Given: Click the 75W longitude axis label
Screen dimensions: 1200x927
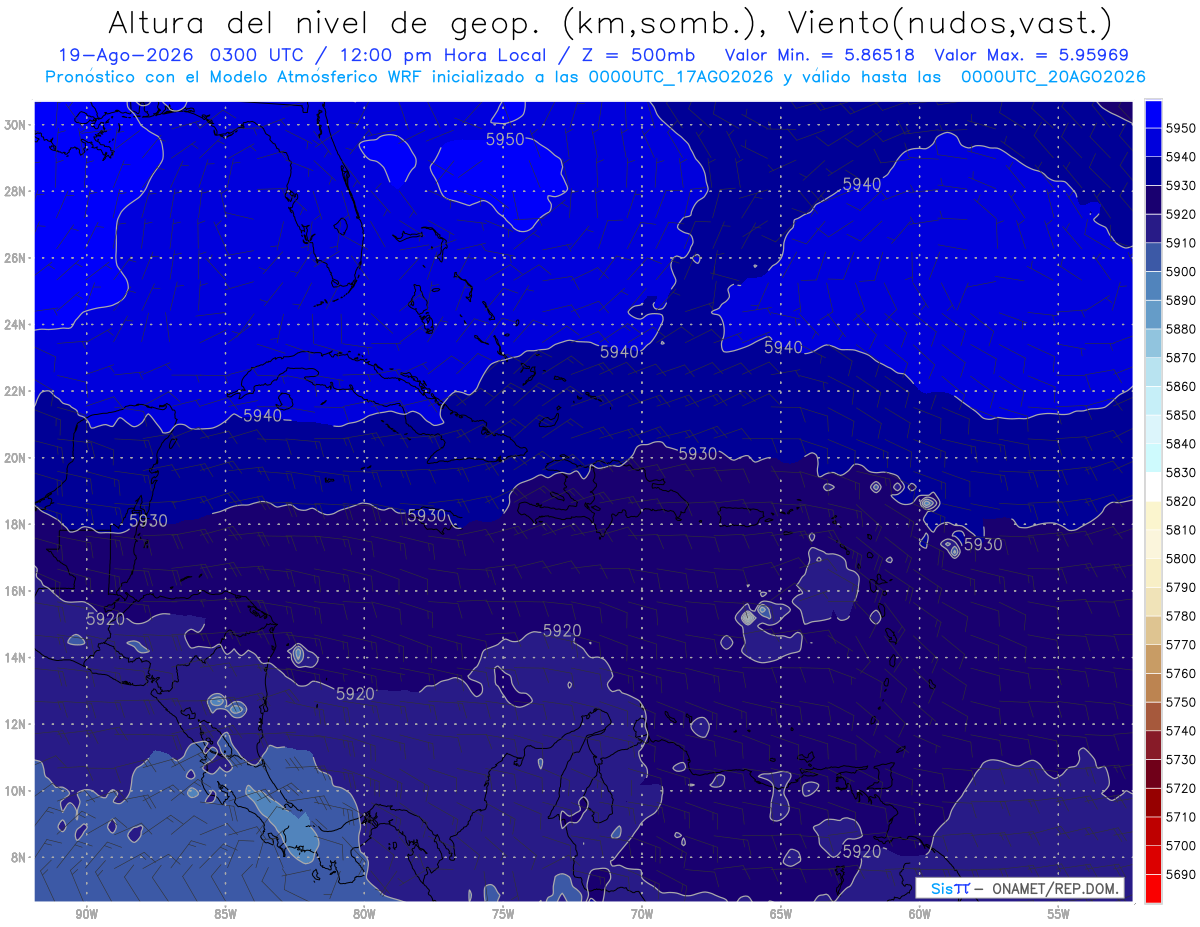Looking at the screenshot, I should [x=503, y=914].
